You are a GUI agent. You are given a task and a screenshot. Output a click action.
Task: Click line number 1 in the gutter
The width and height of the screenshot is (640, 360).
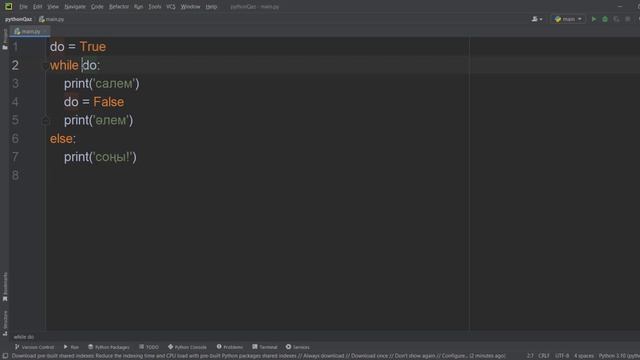tap(15, 47)
